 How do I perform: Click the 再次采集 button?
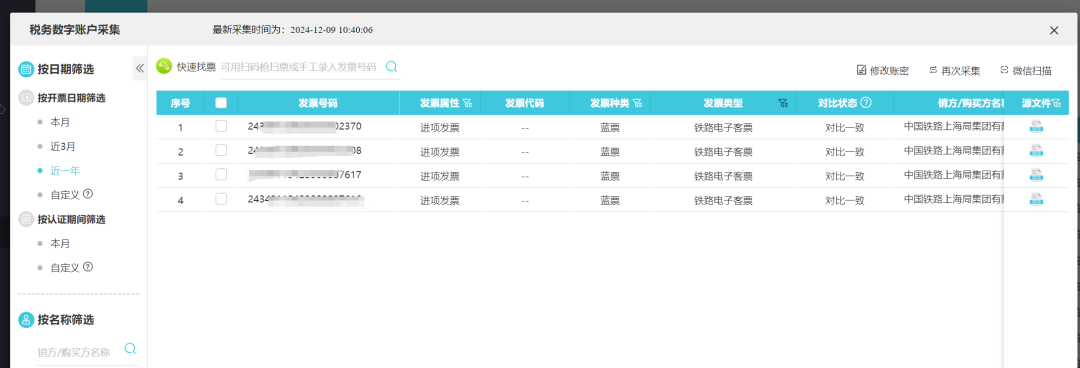click(x=955, y=70)
